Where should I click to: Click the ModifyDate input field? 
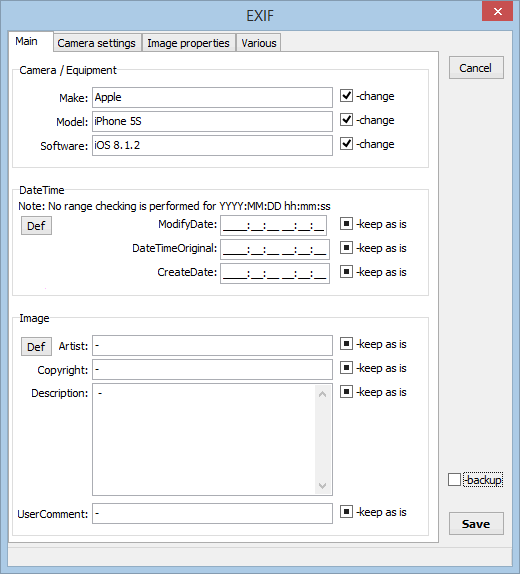(273, 226)
